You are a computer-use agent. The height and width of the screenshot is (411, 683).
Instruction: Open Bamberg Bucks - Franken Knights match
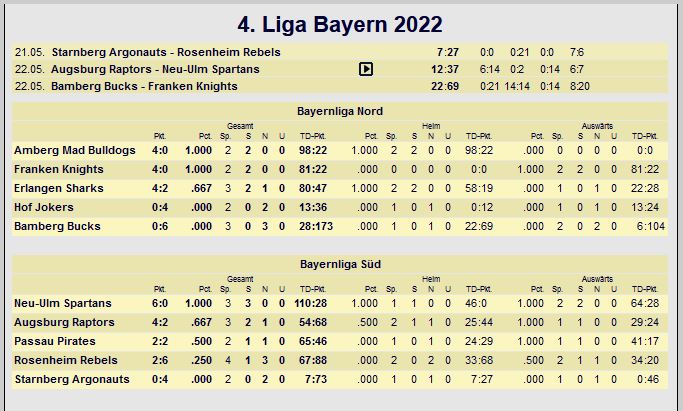pyautogui.click(x=144, y=86)
